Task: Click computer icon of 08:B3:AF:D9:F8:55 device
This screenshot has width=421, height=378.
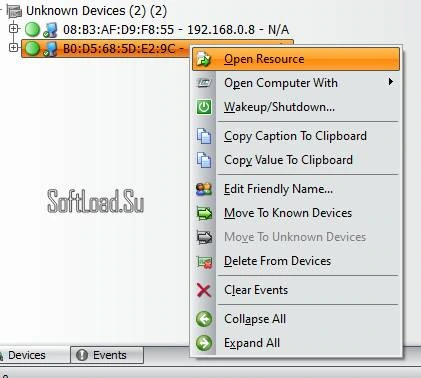Action: (50, 30)
